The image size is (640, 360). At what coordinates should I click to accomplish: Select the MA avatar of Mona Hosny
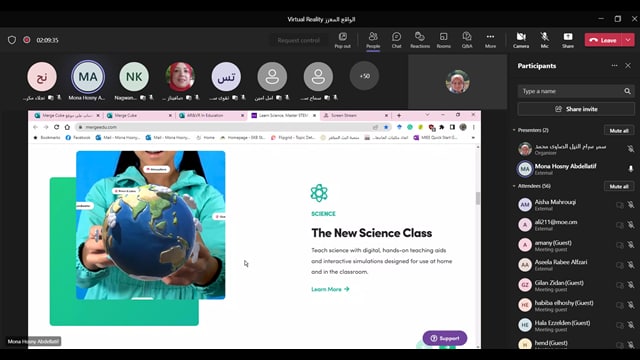point(88,76)
